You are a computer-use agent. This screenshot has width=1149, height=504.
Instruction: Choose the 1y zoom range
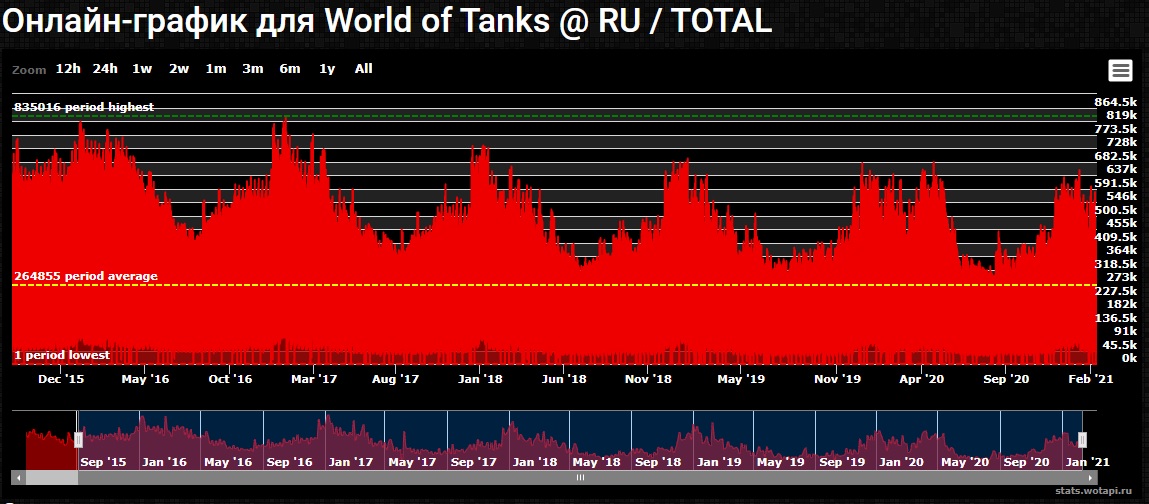coord(327,69)
